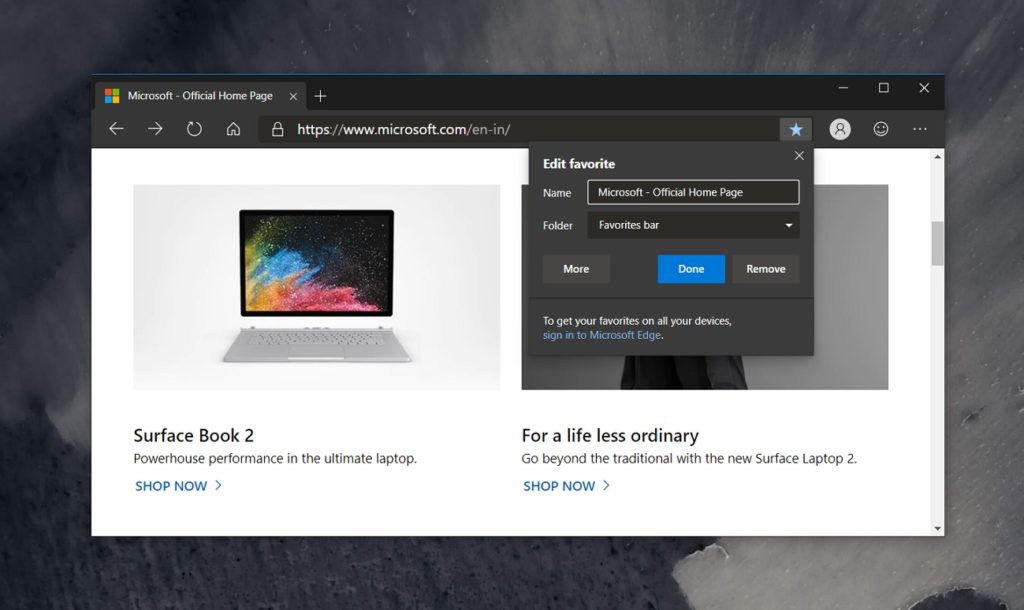Click the Name input field of Edit favorite
1024x610 pixels.
693,192
